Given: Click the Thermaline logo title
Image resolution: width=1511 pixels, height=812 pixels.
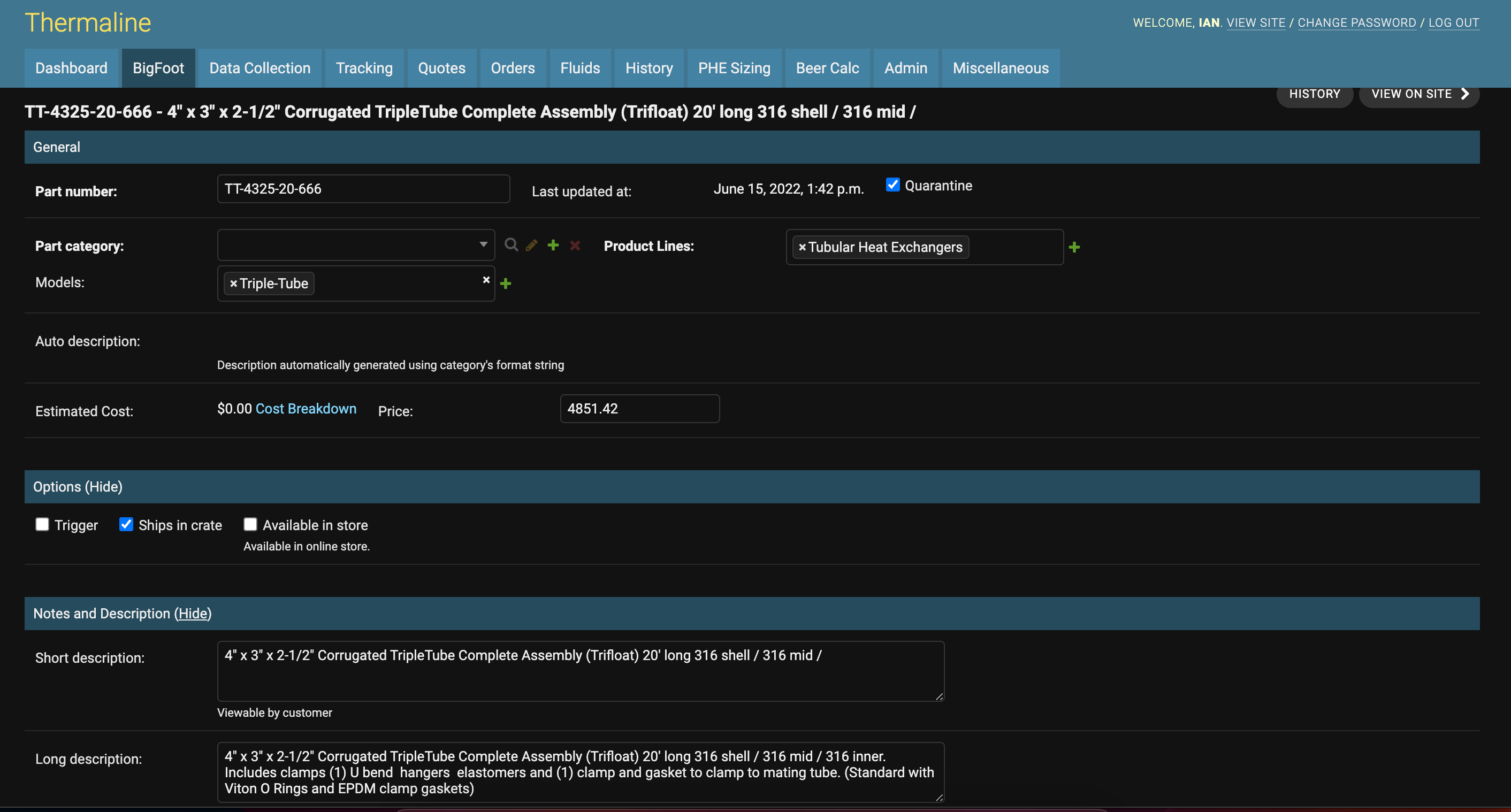Looking at the screenshot, I should 88,22.
